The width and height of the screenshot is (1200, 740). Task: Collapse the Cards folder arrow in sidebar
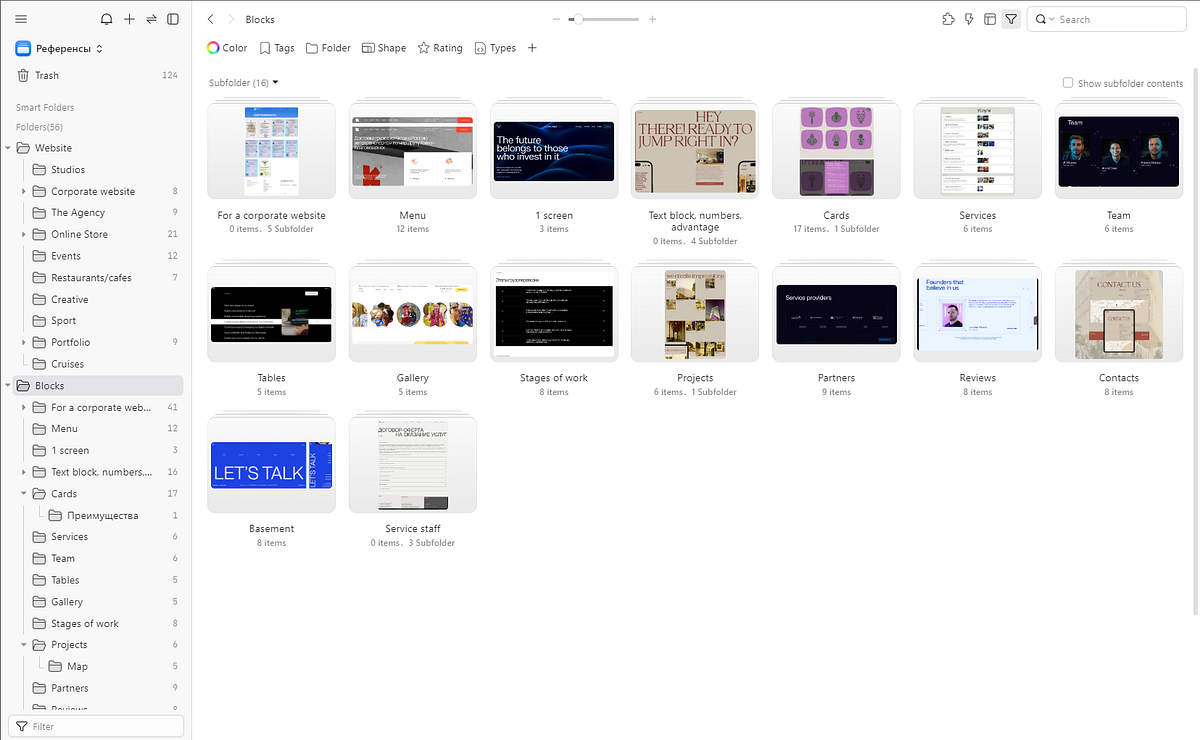(25, 494)
